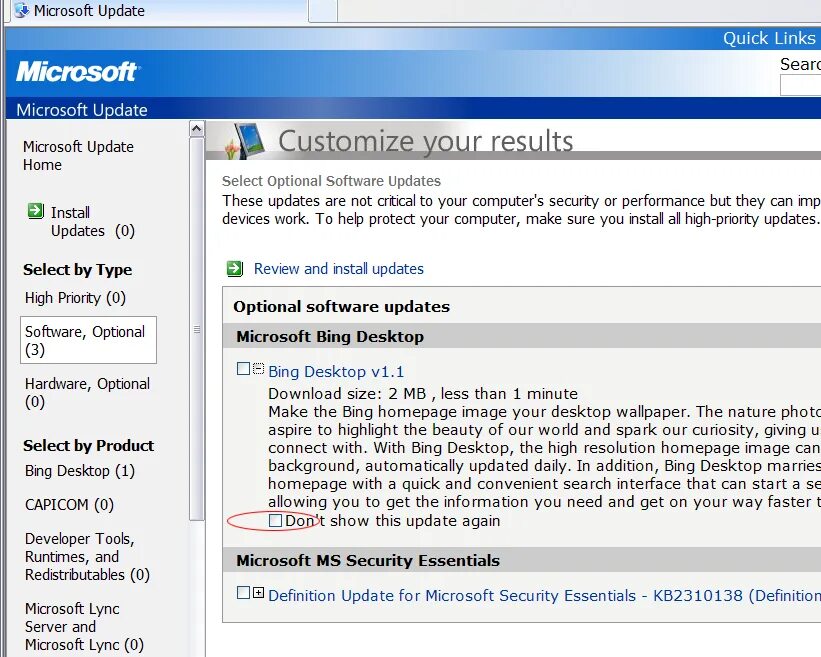Select the Microsoft Update browser tab

click(157, 10)
